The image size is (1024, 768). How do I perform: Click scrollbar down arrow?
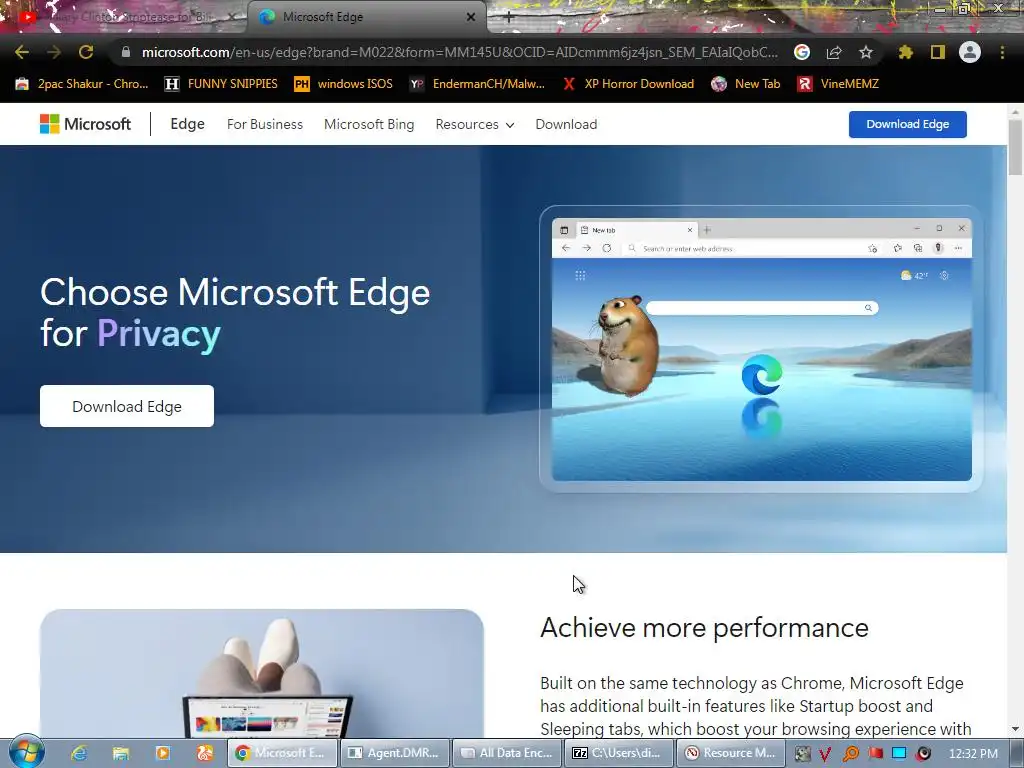[x=1015, y=729]
